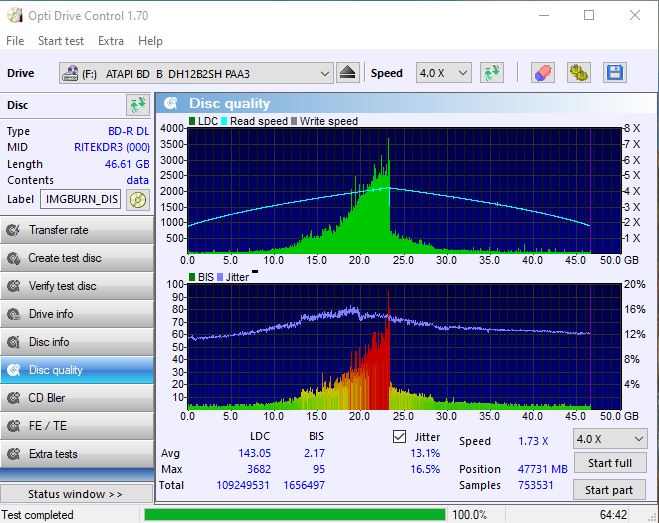Click the disc label icon beside IMGBURN_DIS

(138, 199)
